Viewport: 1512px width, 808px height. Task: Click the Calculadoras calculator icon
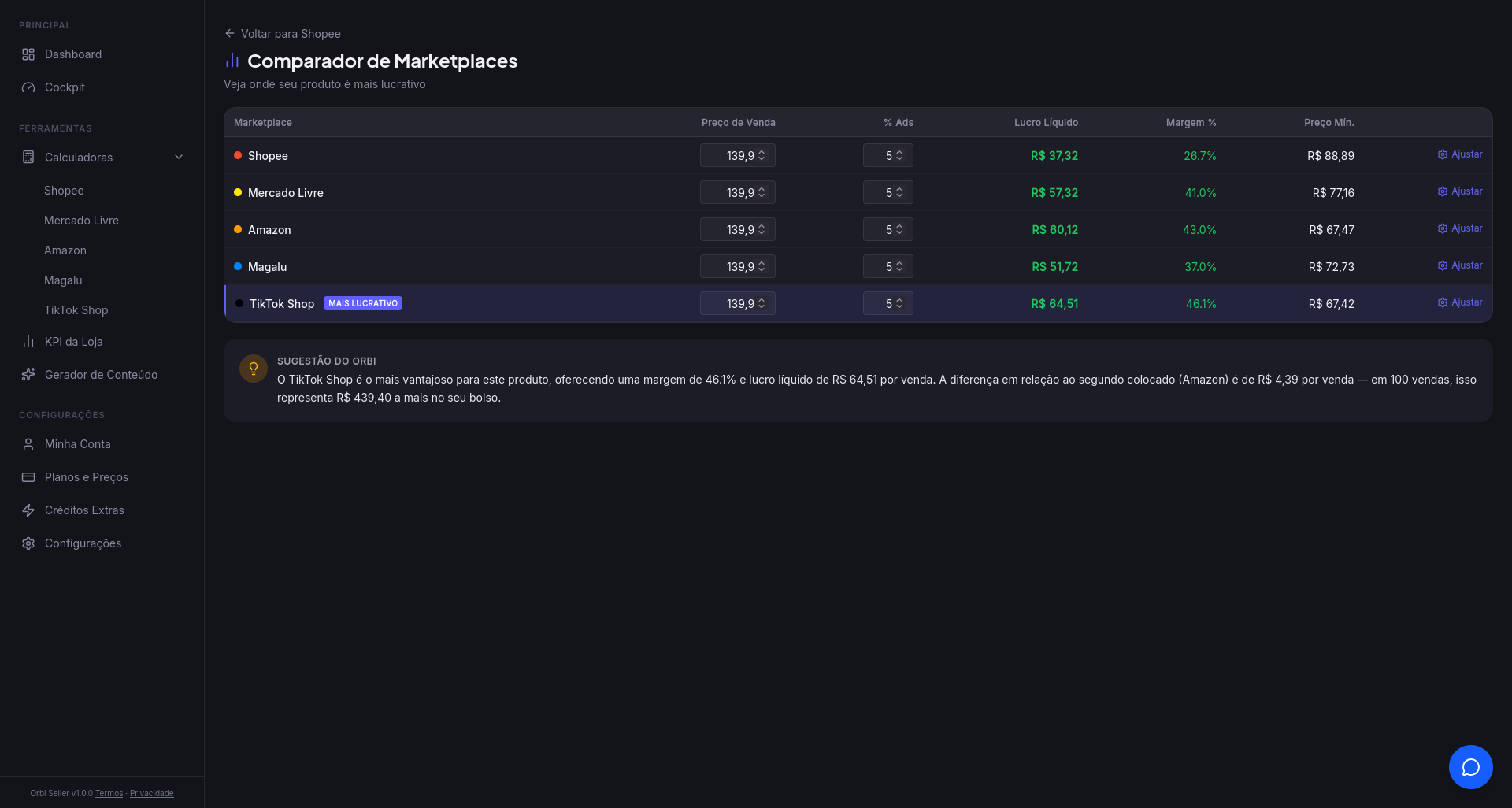[x=28, y=158]
